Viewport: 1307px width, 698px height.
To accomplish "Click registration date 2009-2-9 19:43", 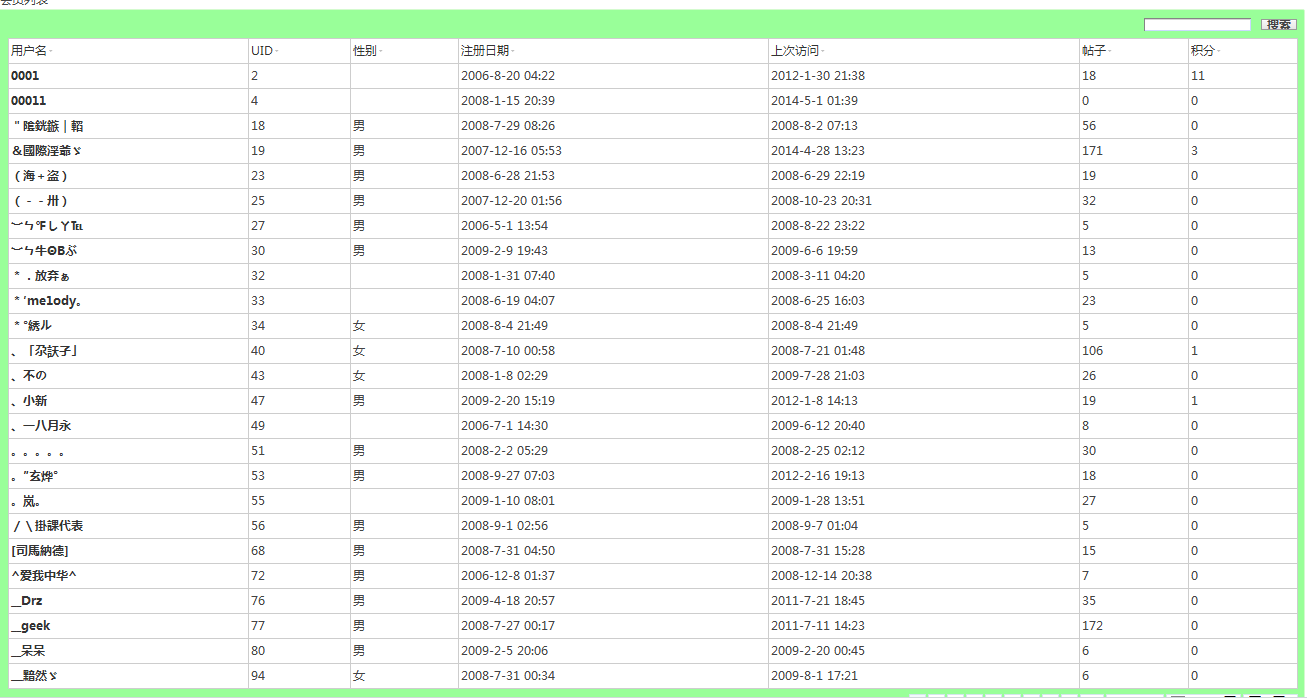I will click(x=504, y=251).
